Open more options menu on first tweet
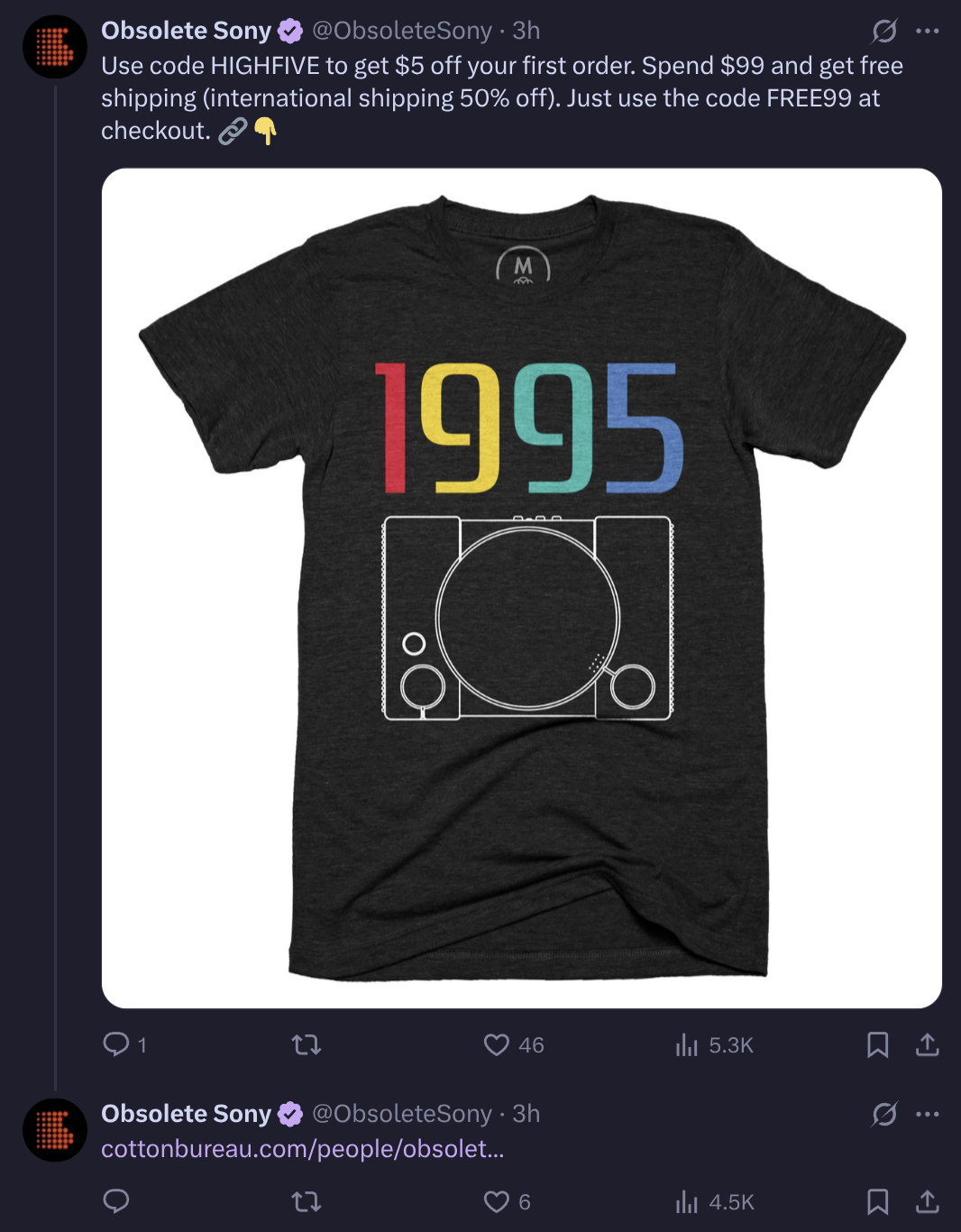The width and height of the screenshot is (961, 1232). pyautogui.click(x=927, y=32)
